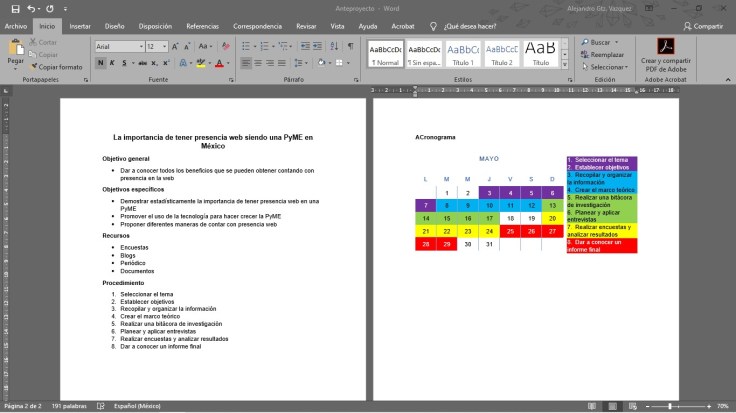Redo the last action
736x413 pixels.
point(50,8)
